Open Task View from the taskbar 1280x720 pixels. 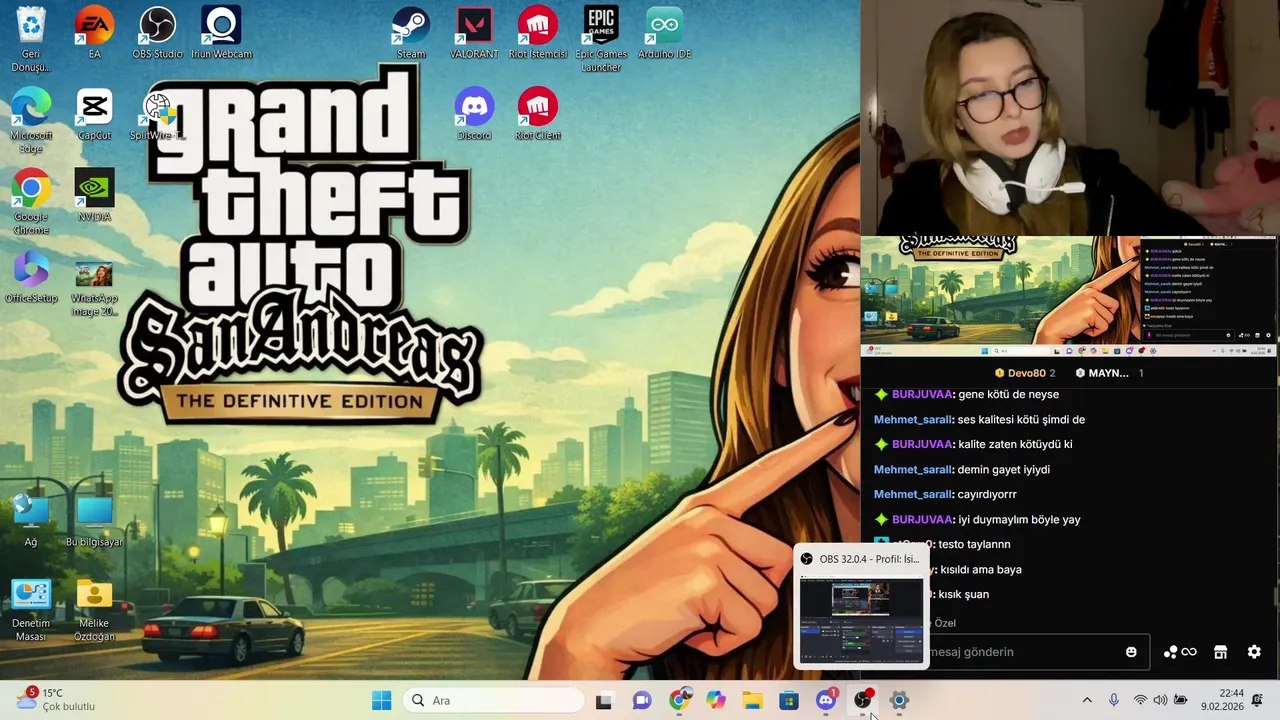point(604,700)
